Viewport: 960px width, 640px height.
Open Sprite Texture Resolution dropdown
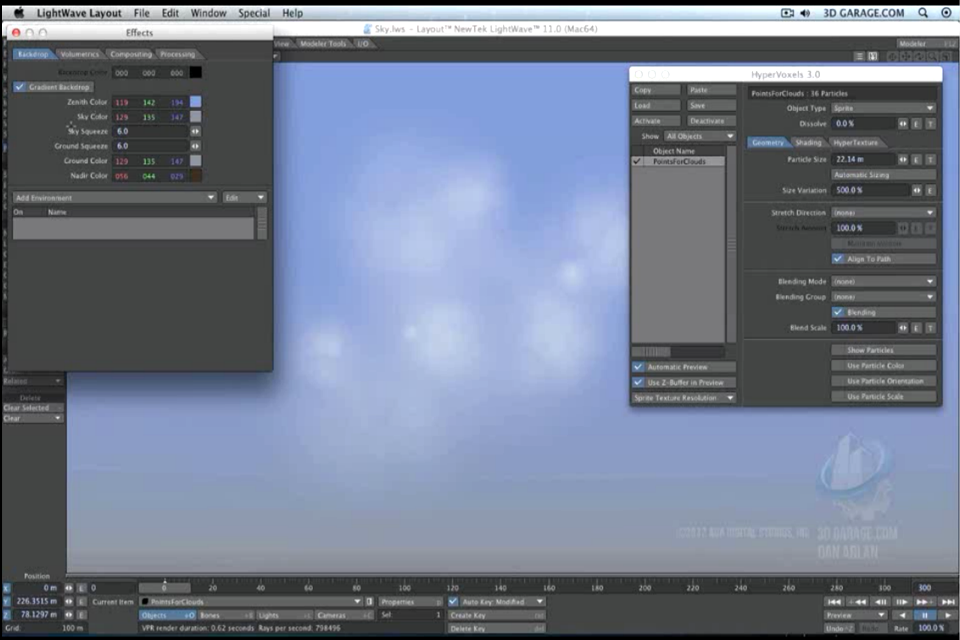[x=683, y=398]
